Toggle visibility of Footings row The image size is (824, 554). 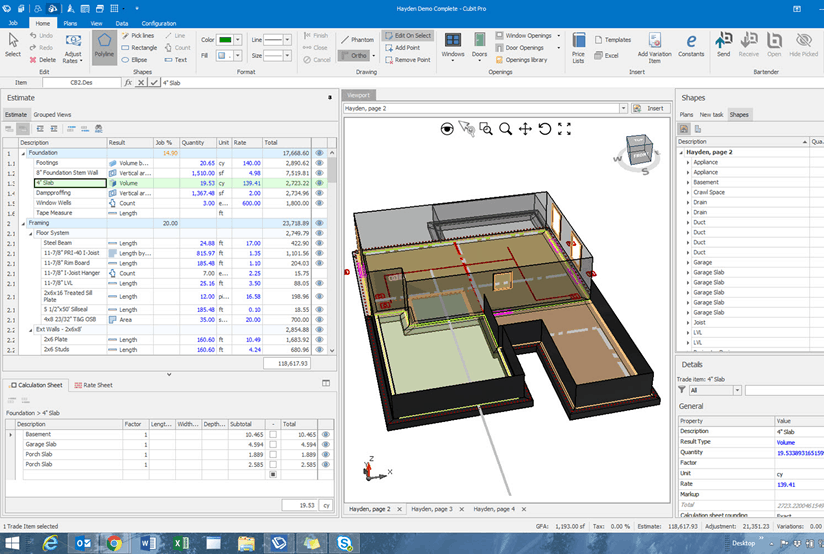(x=319, y=163)
